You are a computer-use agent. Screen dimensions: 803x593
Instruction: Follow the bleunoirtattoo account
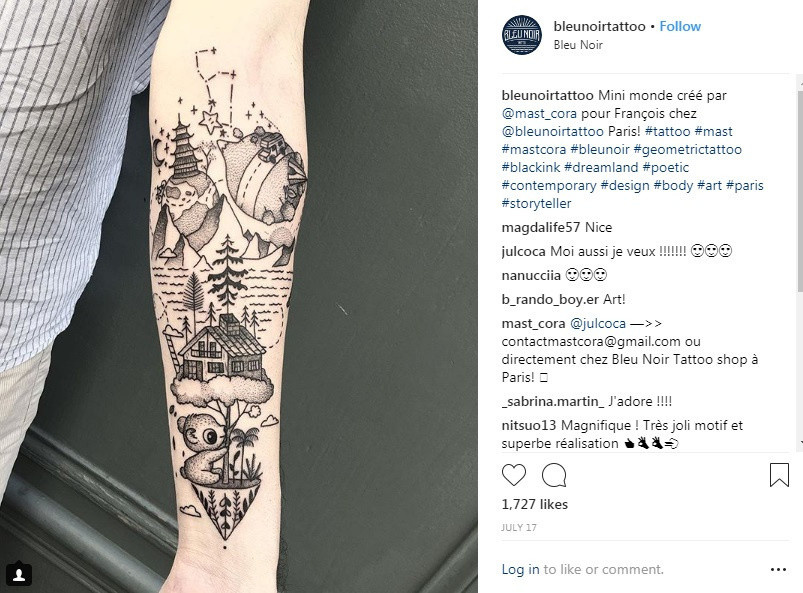point(680,26)
